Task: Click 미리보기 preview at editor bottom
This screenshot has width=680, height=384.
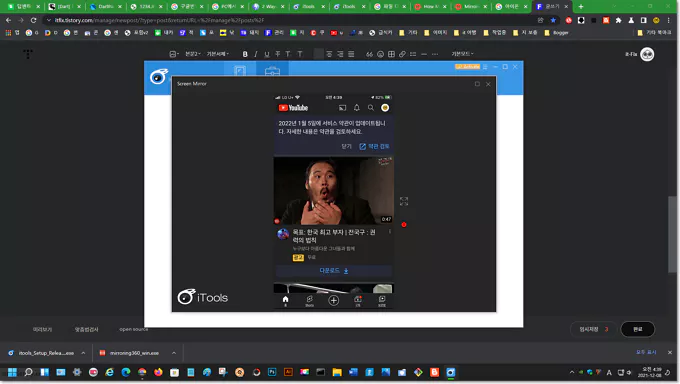Action: pyautogui.click(x=42, y=330)
